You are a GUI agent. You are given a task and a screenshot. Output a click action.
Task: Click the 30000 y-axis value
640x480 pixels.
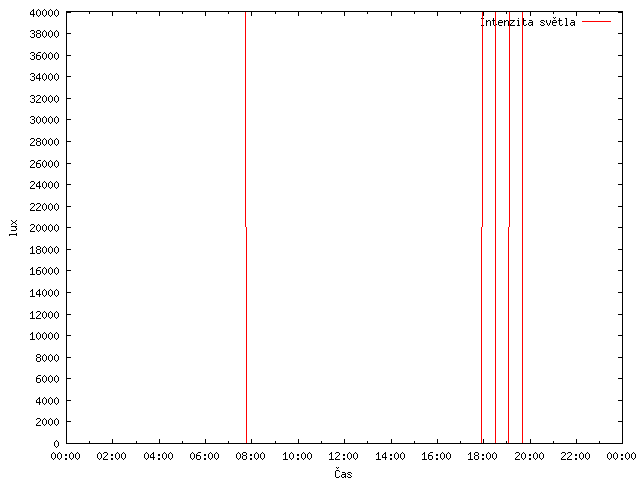44,120
